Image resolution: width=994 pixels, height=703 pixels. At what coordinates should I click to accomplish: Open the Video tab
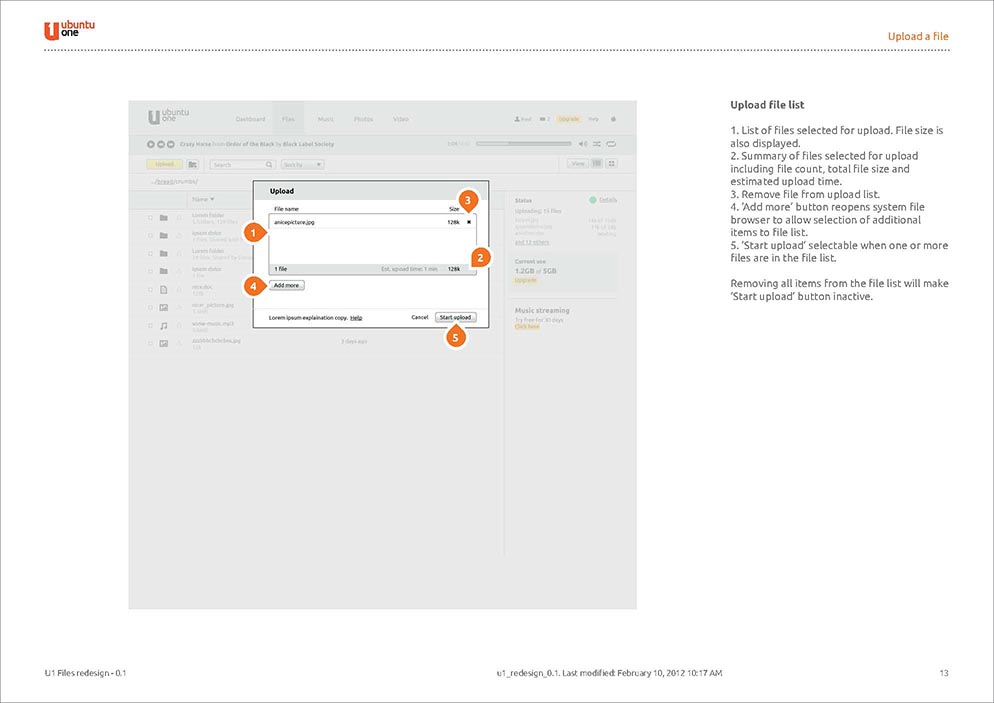pos(401,119)
